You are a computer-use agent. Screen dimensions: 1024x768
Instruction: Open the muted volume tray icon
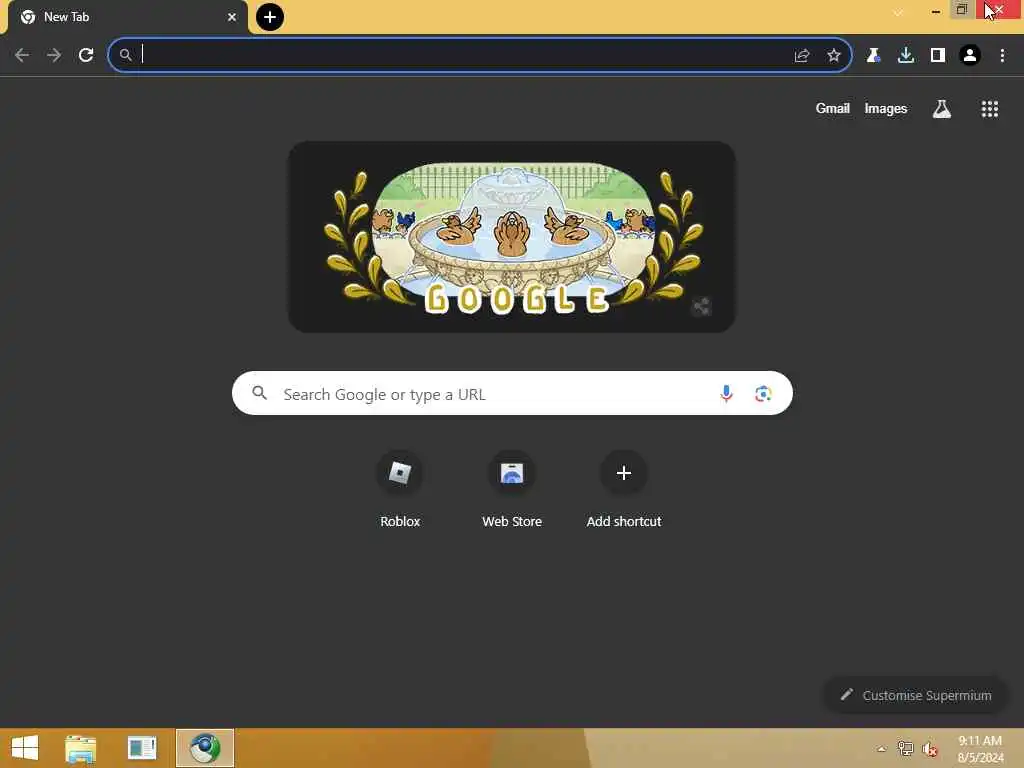click(x=929, y=749)
